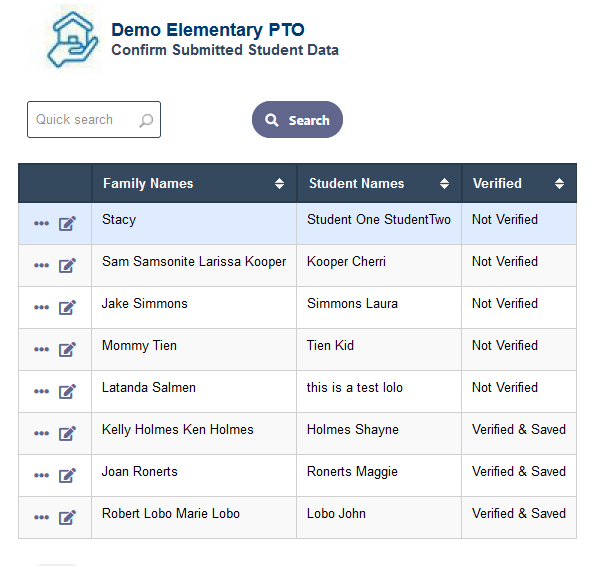Screen dimensions: 590x566
Task: Open the edit icon for the Stacy row
Action: click(67, 224)
